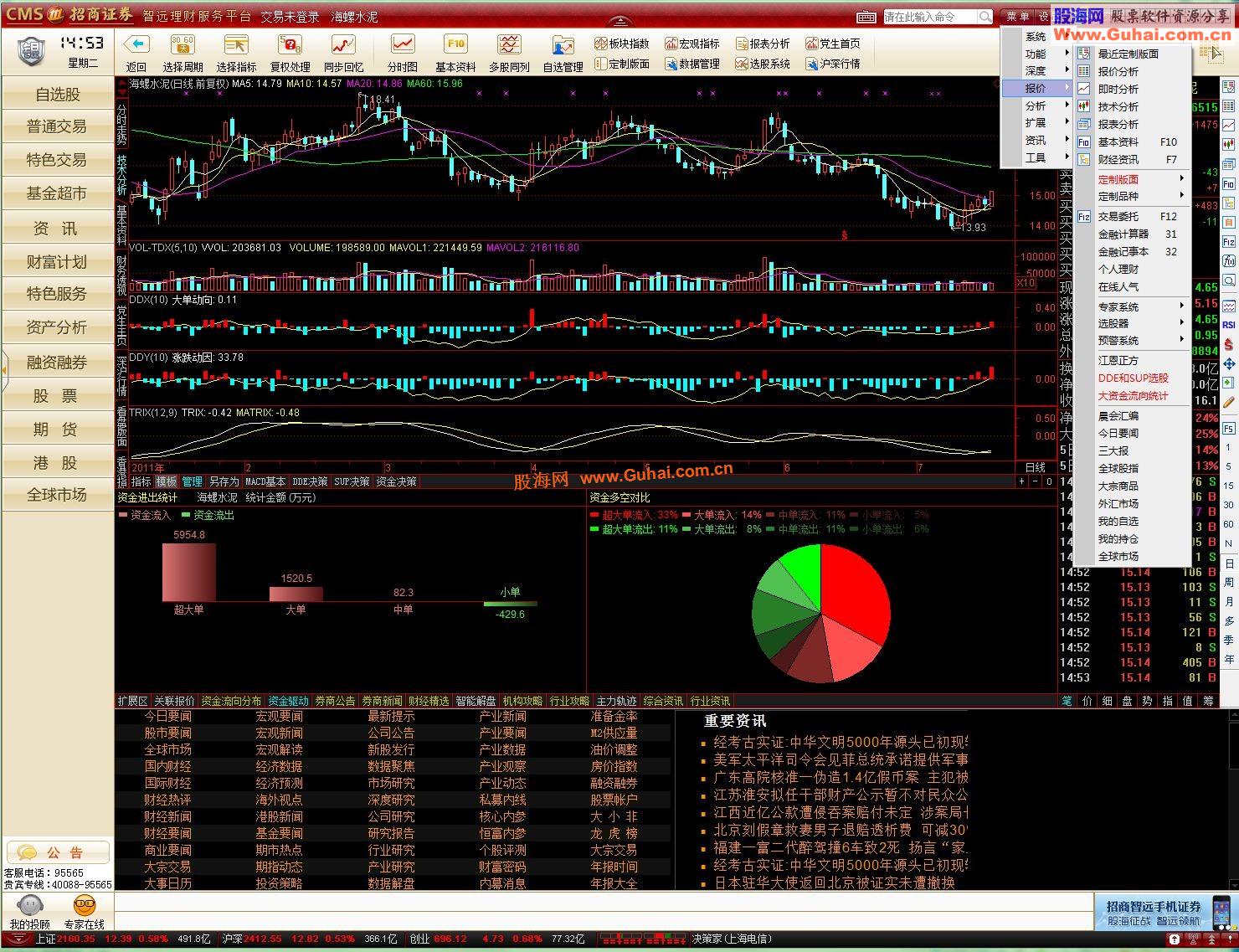Viewport: 1239px width, 952px height.
Task: Open the 分时图 intraday chart icon
Action: pos(403,45)
